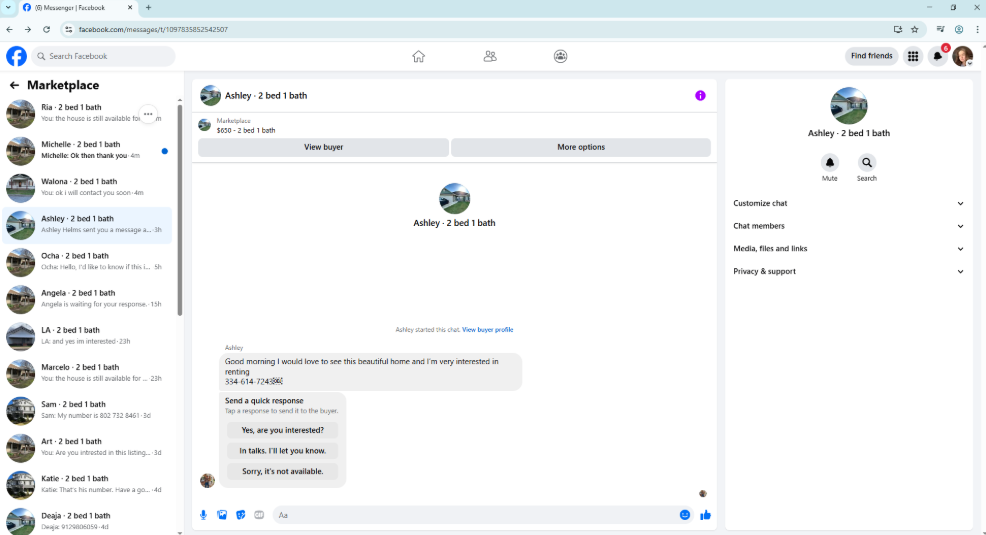Viewport: 986px width, 535px height.
Task: Expand Media, files and links section
Action: click(x=848, y=248)
